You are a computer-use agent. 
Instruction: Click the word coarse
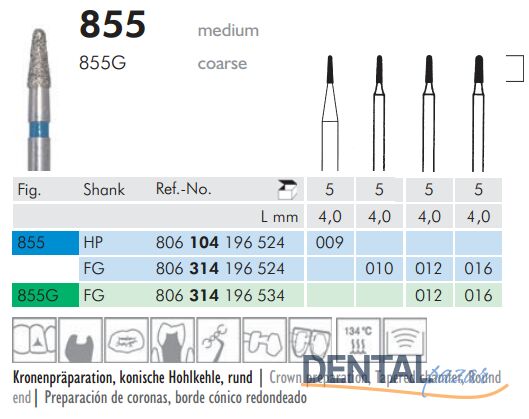(222, 63)
